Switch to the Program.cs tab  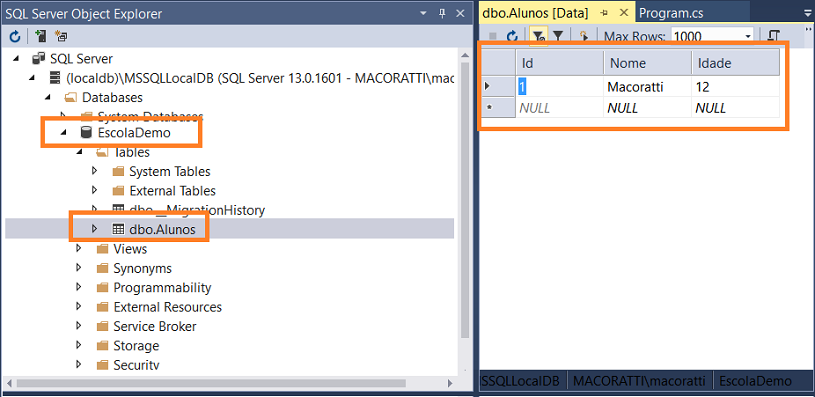(671, 13)
